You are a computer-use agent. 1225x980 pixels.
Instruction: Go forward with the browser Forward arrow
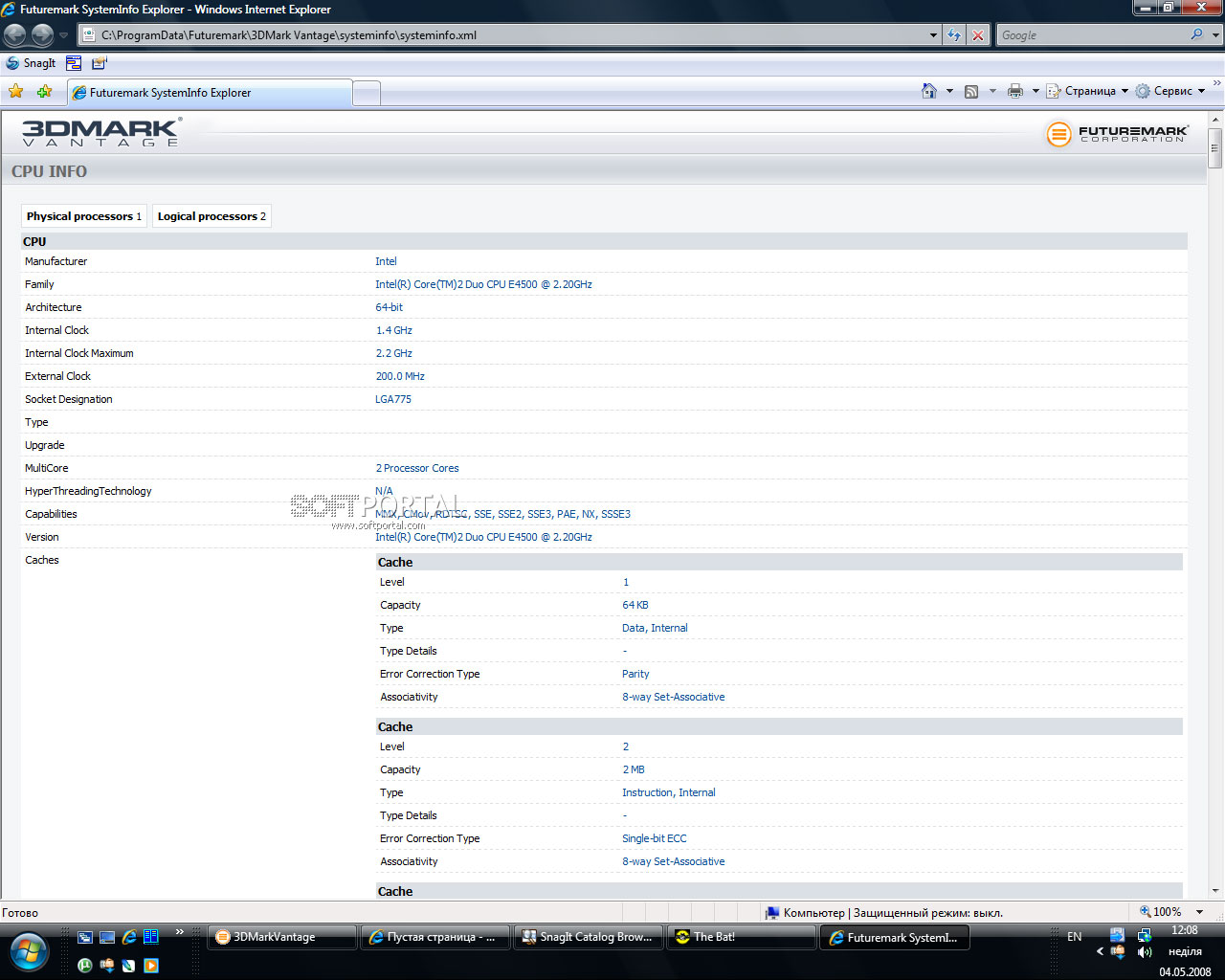42,35
